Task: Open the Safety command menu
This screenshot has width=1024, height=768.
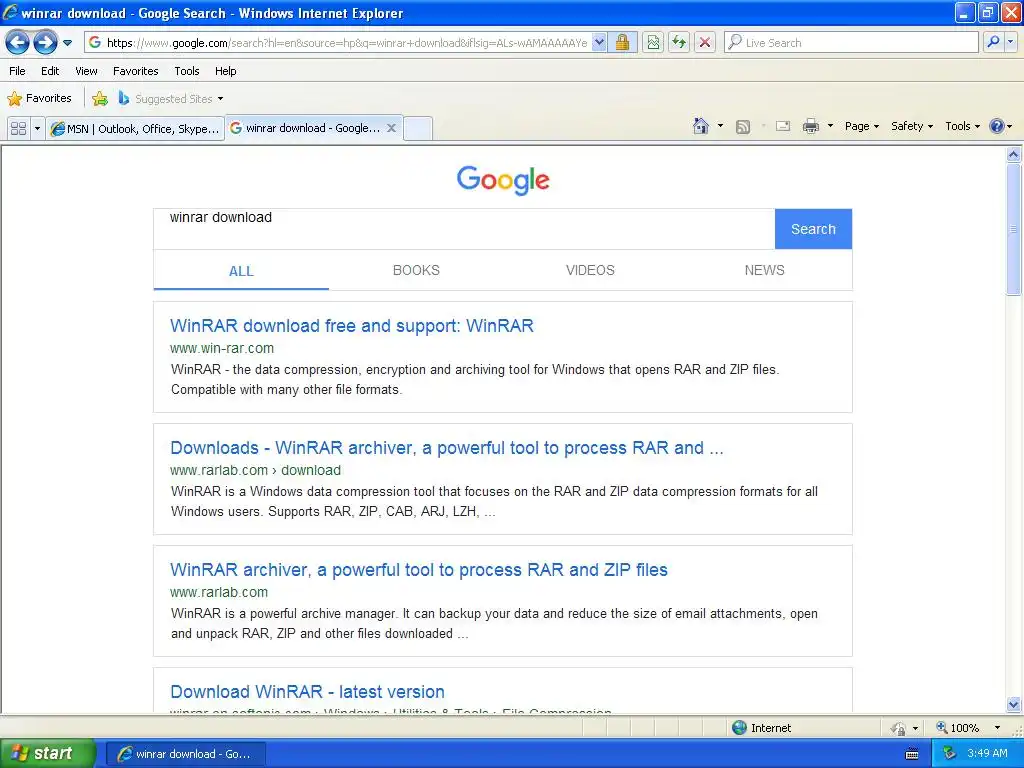Action: click(x=912, y=126)
